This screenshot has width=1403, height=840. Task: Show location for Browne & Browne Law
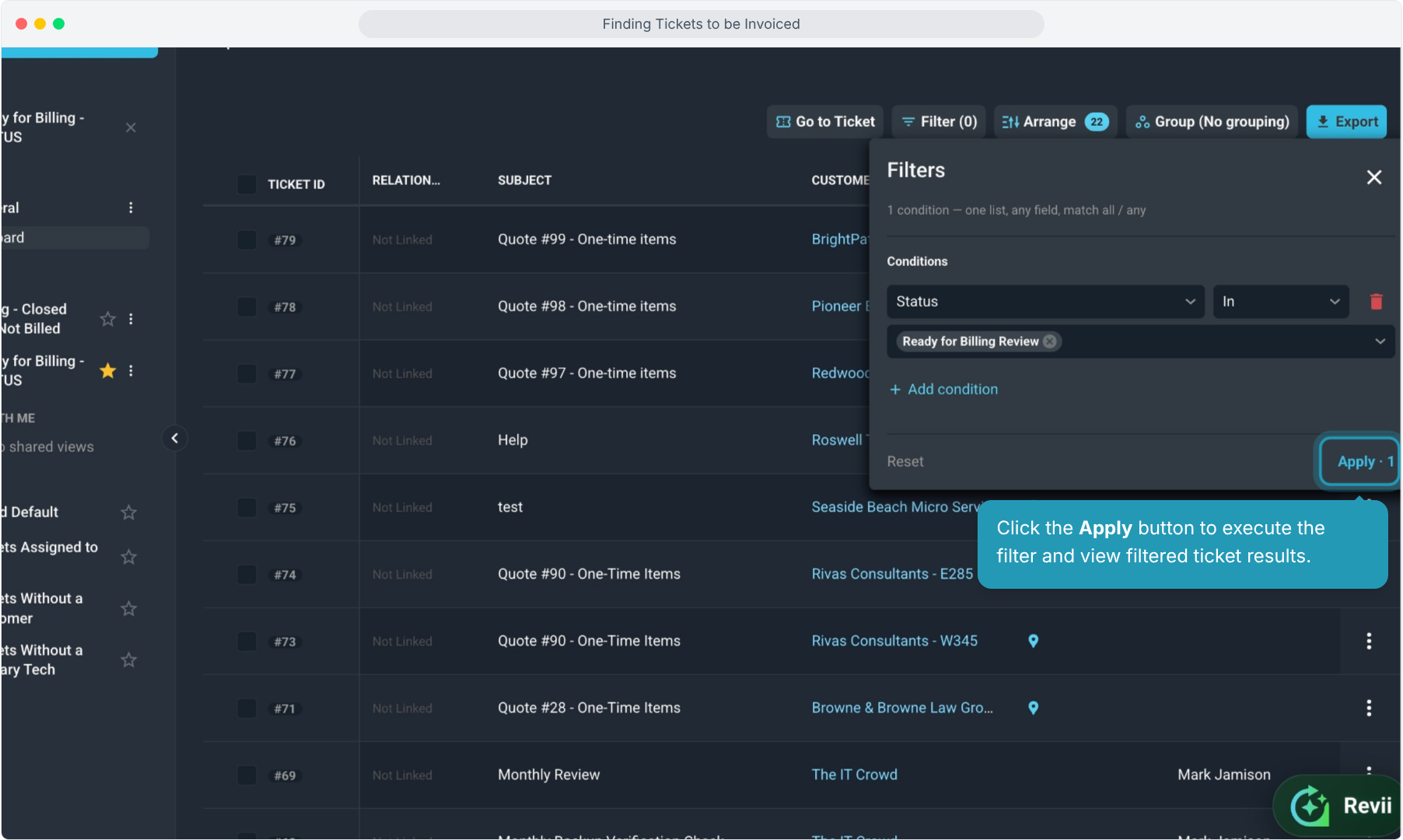point(1034,708)
